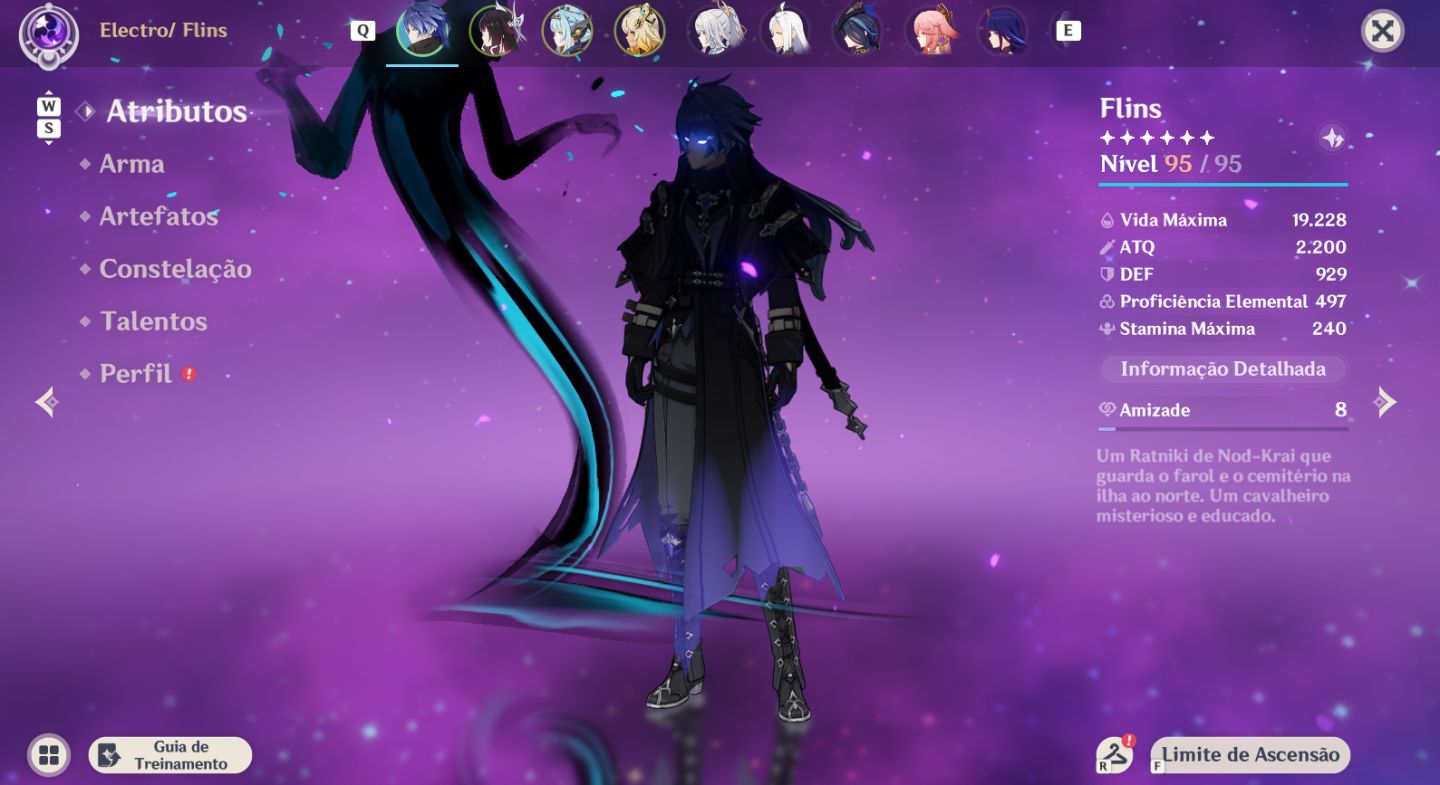Click the Stamina Máxima stat row
Viewport: 1440px width, 785px height.
point(1223,328)
